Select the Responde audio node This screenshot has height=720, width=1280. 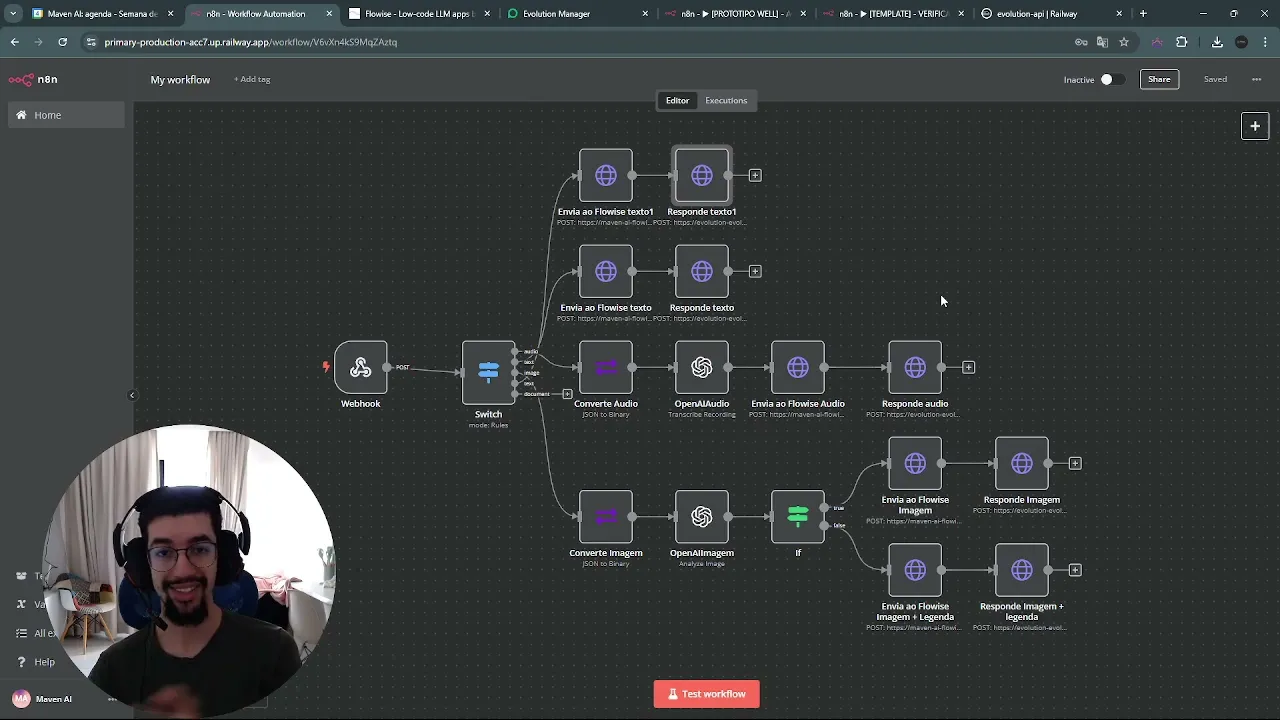pos(915,367)
